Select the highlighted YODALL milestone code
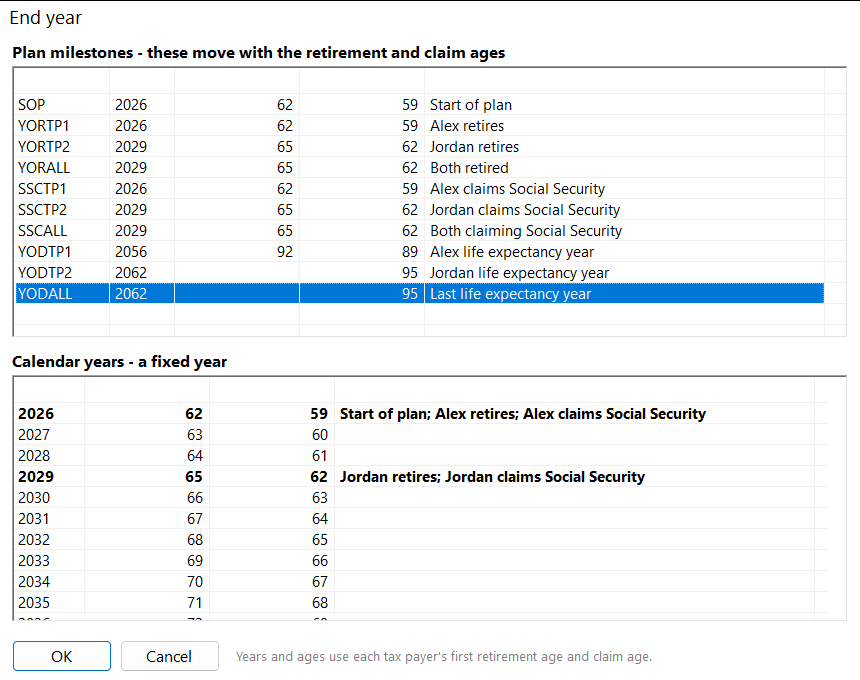Screen dimensions: 860x680 click(45, 293)
